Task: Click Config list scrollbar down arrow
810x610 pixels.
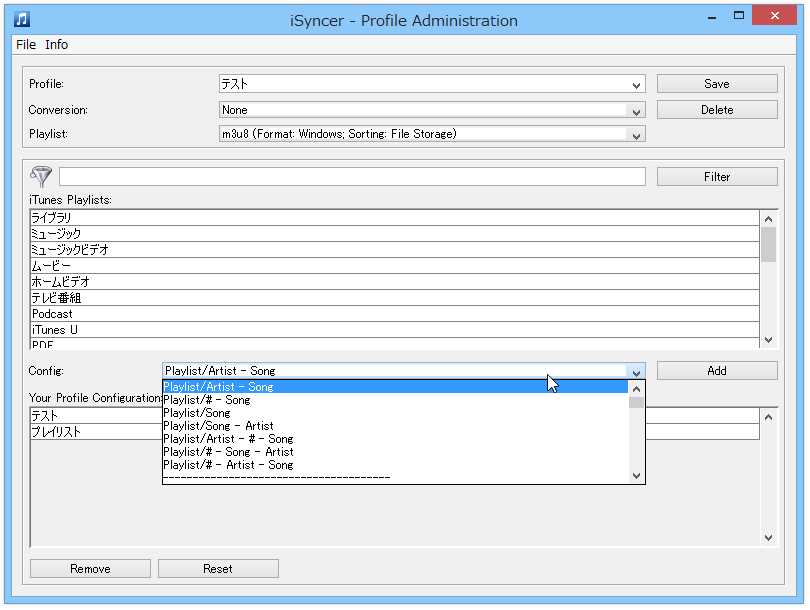Action: tap(636, 476)
